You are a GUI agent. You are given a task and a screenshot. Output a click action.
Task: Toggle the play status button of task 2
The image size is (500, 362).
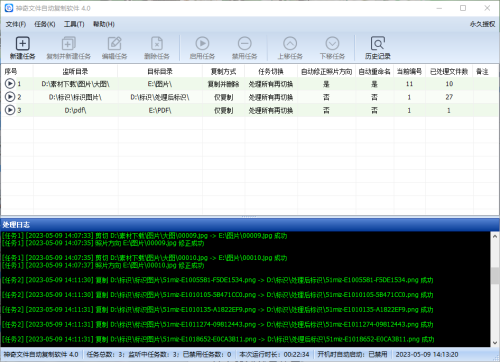coord(10,97)
